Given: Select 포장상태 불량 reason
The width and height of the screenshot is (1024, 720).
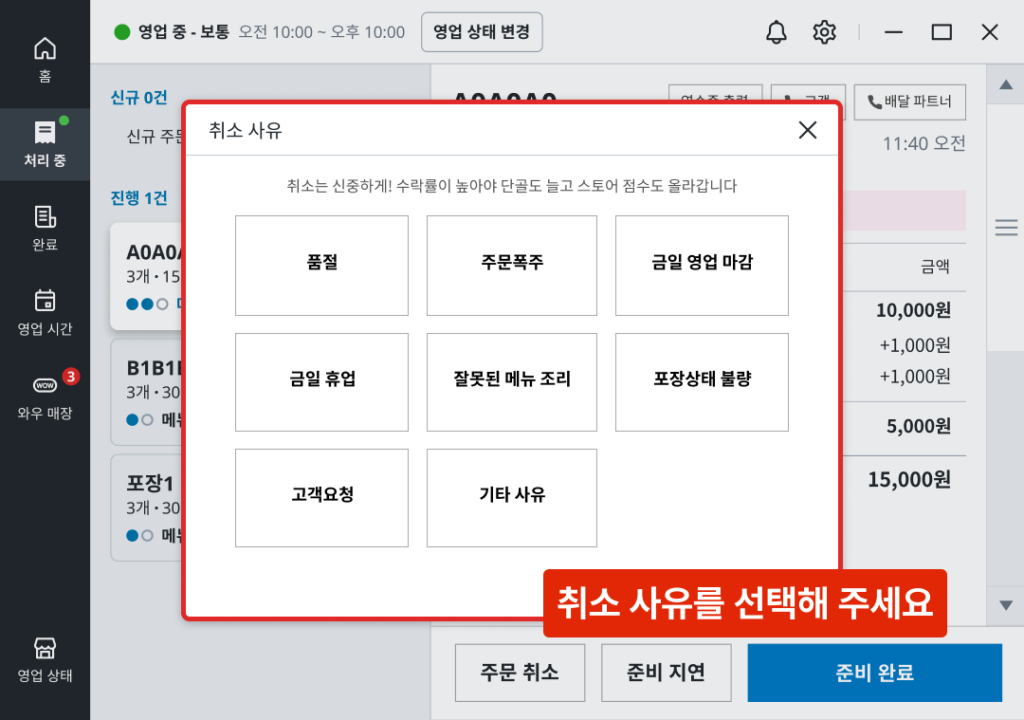Looking at the screenshot, I should click(702, 382).
